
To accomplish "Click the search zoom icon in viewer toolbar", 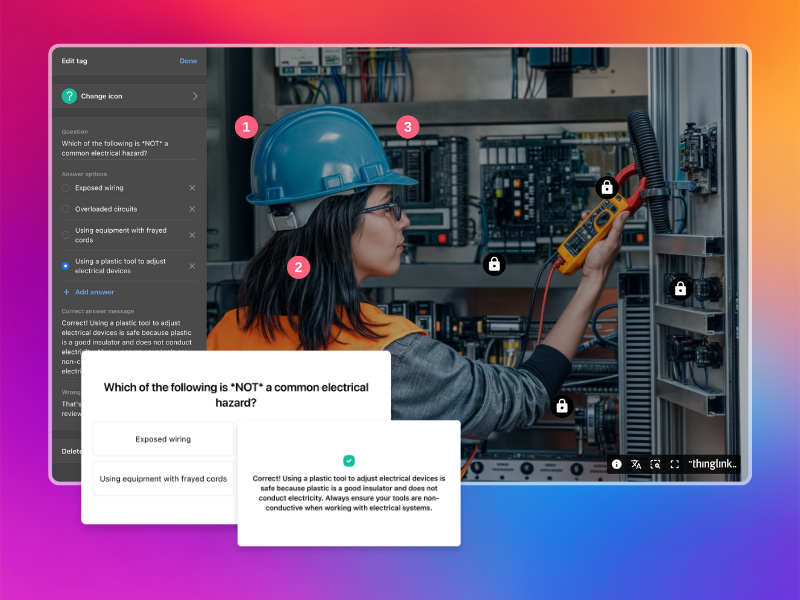I will pyautogui.click(x=656, y=464).
